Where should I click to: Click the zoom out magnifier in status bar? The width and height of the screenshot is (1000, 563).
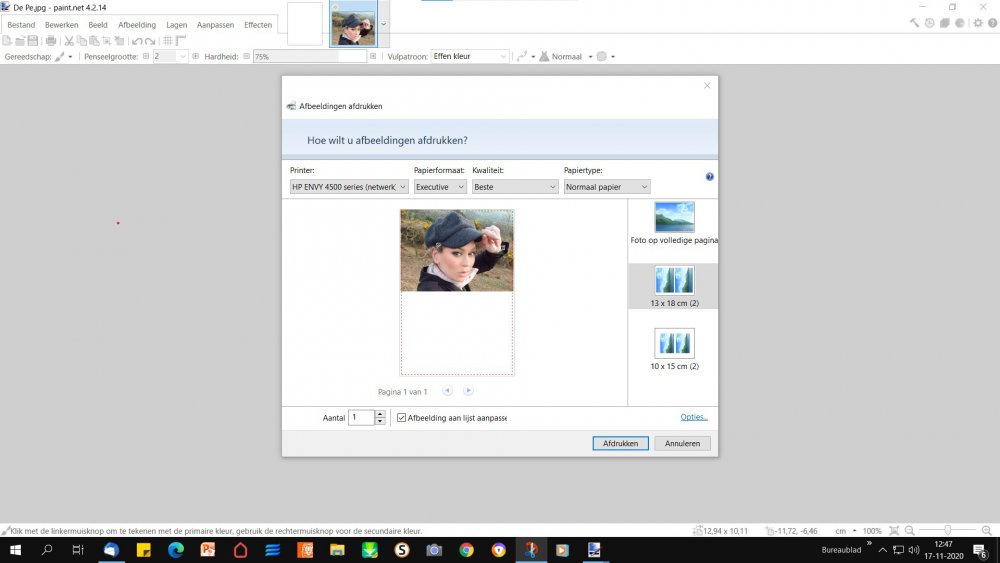(x=909, y=530)
